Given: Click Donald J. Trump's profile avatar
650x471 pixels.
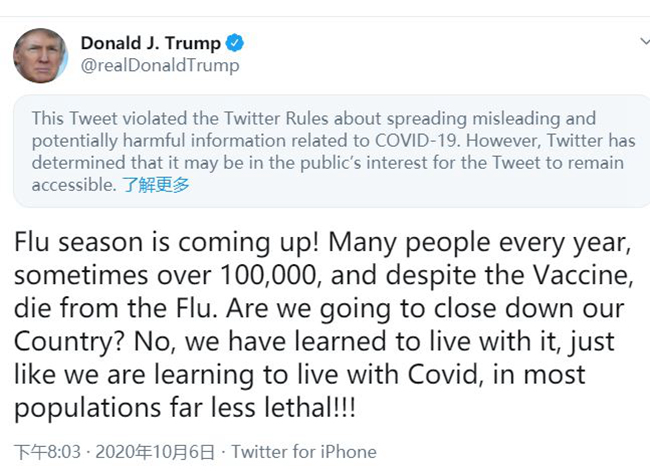Looking at the screenshot, I should click(x=40, y=55).
